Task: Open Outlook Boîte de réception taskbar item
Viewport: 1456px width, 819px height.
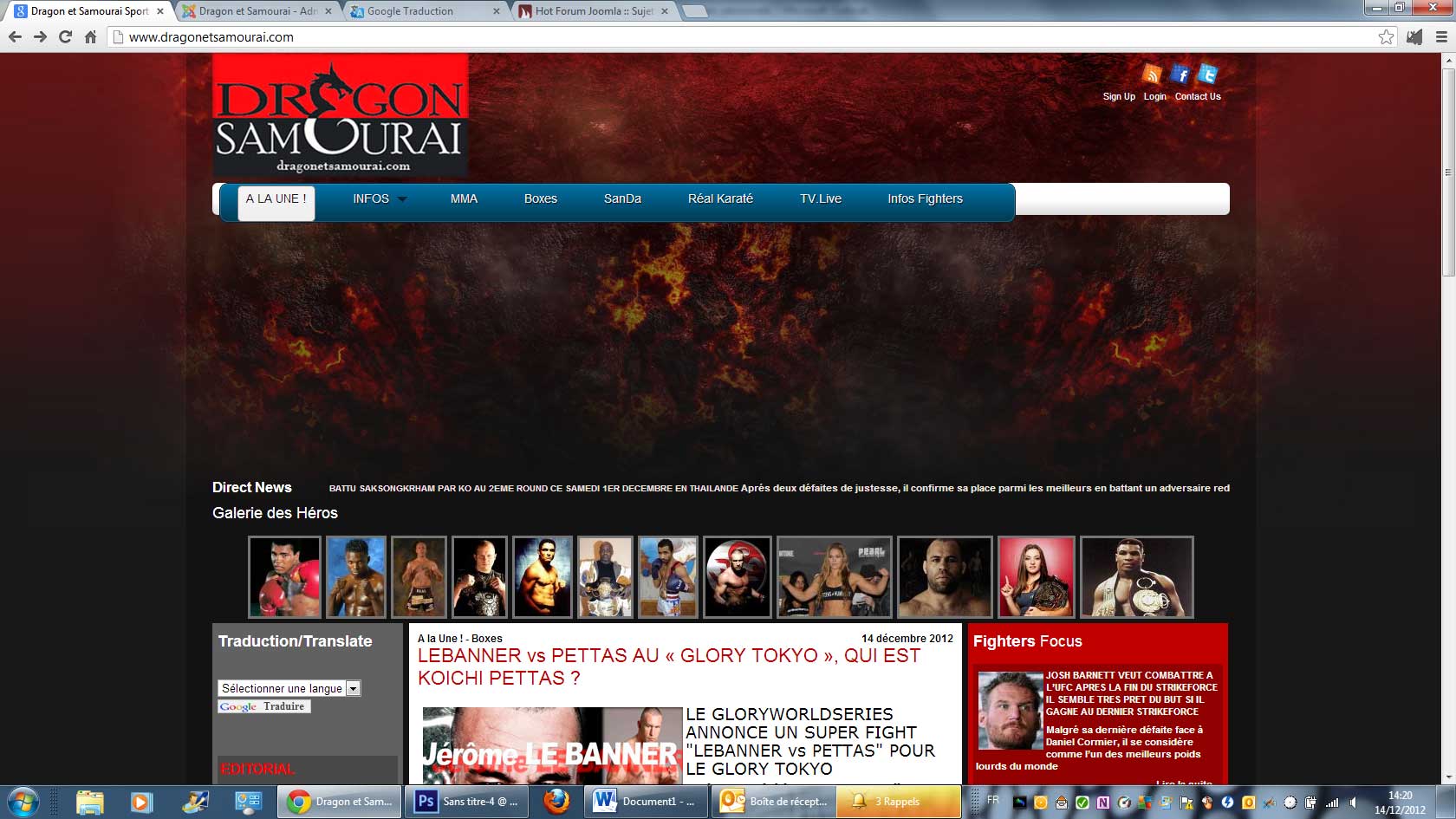Action: tap(775, 802)
